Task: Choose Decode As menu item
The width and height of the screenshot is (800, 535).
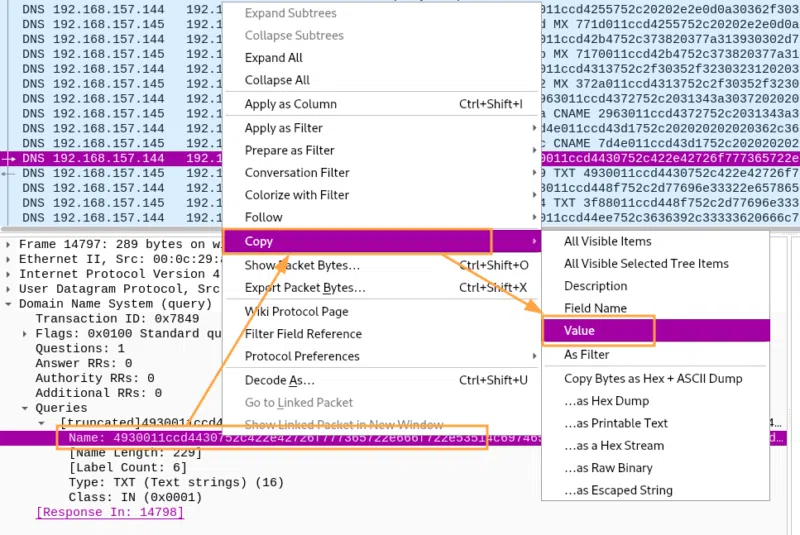Action: click(279, 380)
